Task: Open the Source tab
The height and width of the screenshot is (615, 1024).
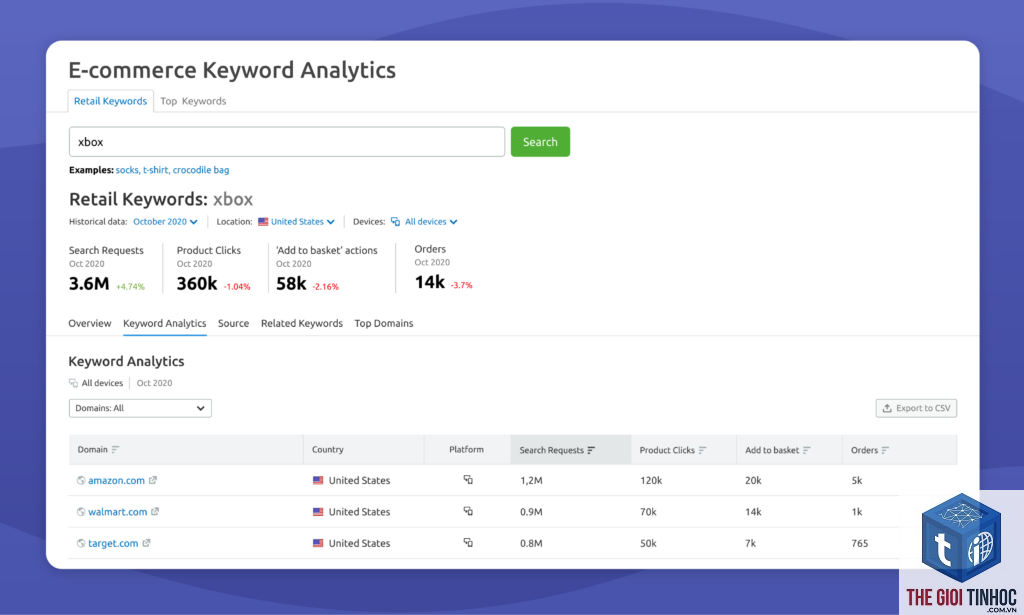Action: [233, 323]
